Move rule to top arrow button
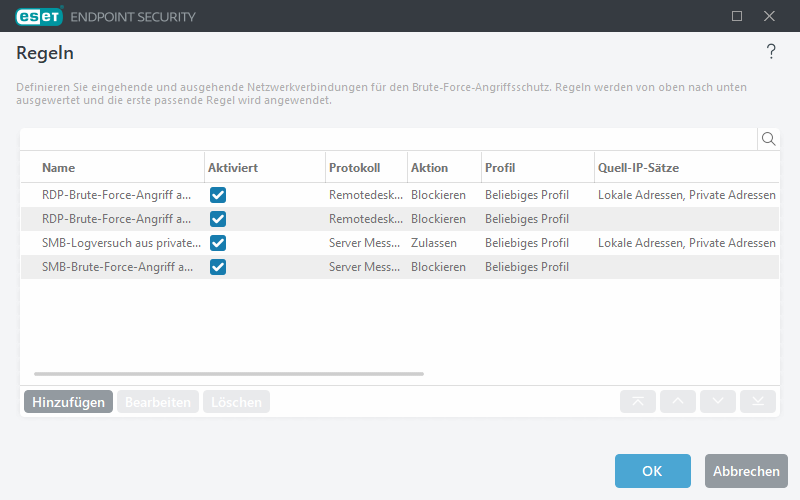 638,402
